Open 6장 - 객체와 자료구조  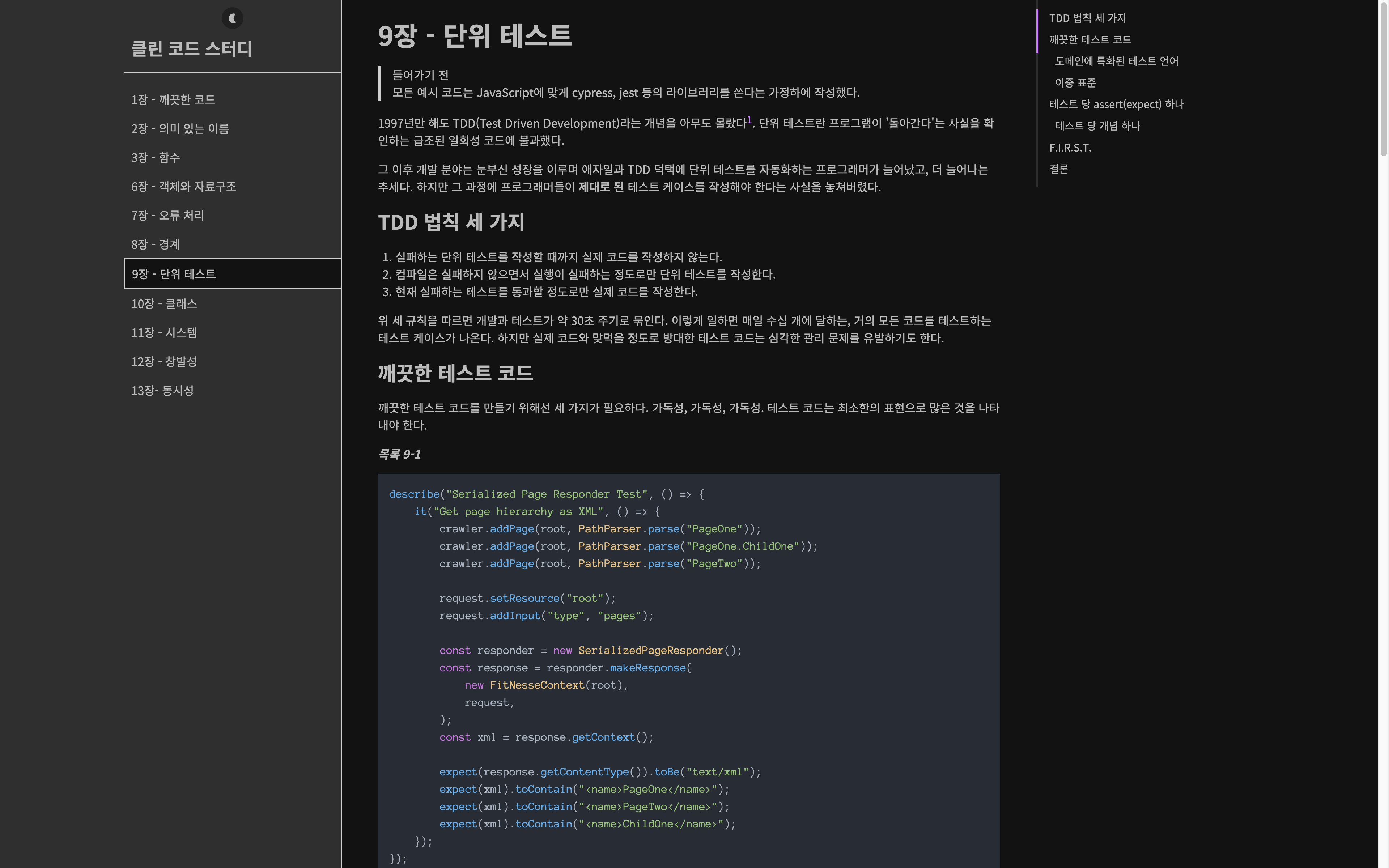click(x=184, y=187)
